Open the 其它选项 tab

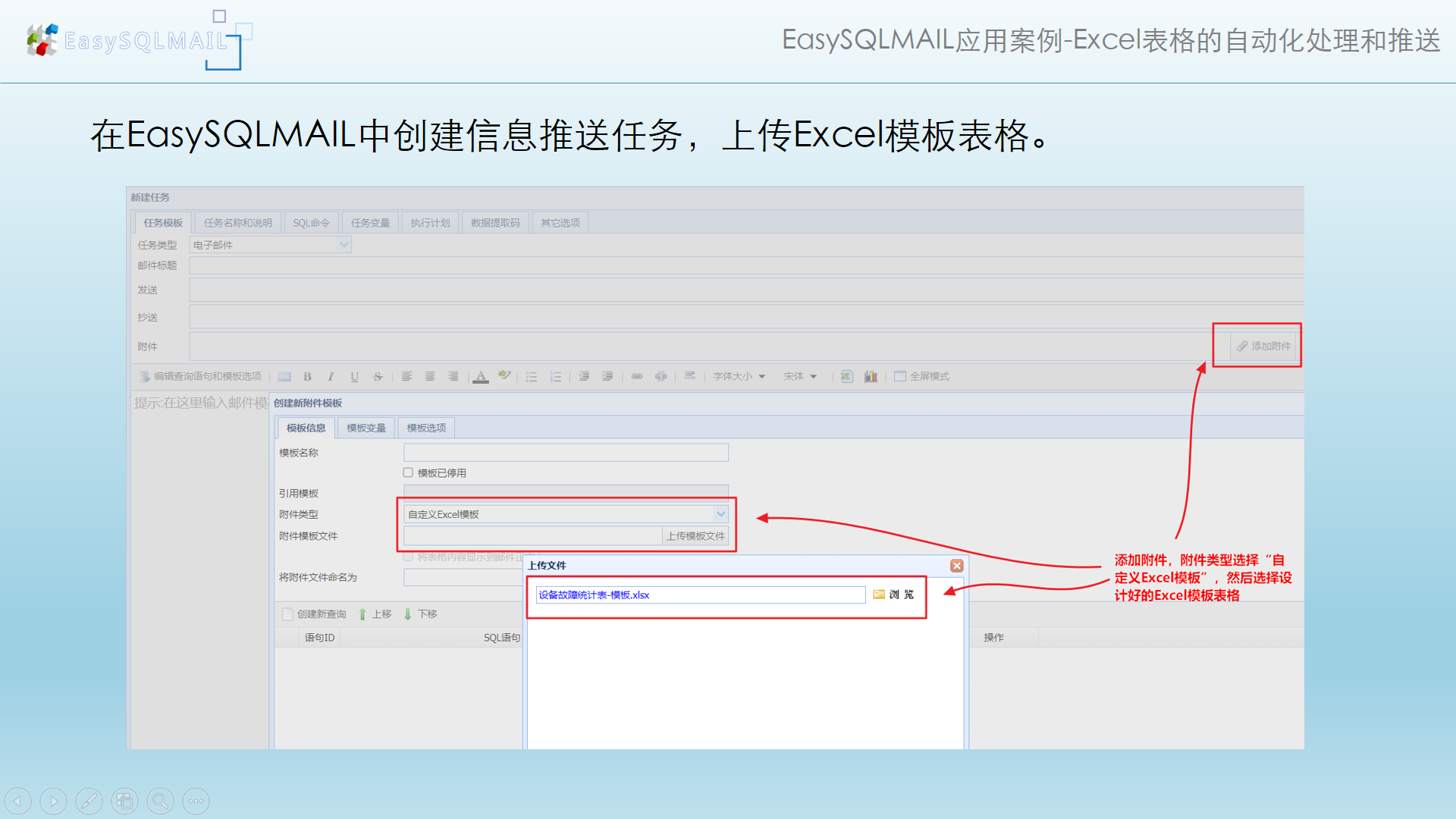tap(560, 223)
